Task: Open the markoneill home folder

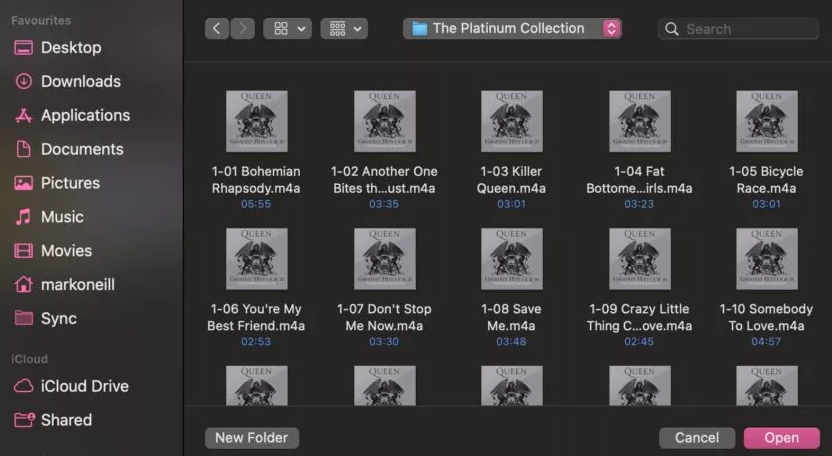Action: pyautogui.click(x=78, y=285)
